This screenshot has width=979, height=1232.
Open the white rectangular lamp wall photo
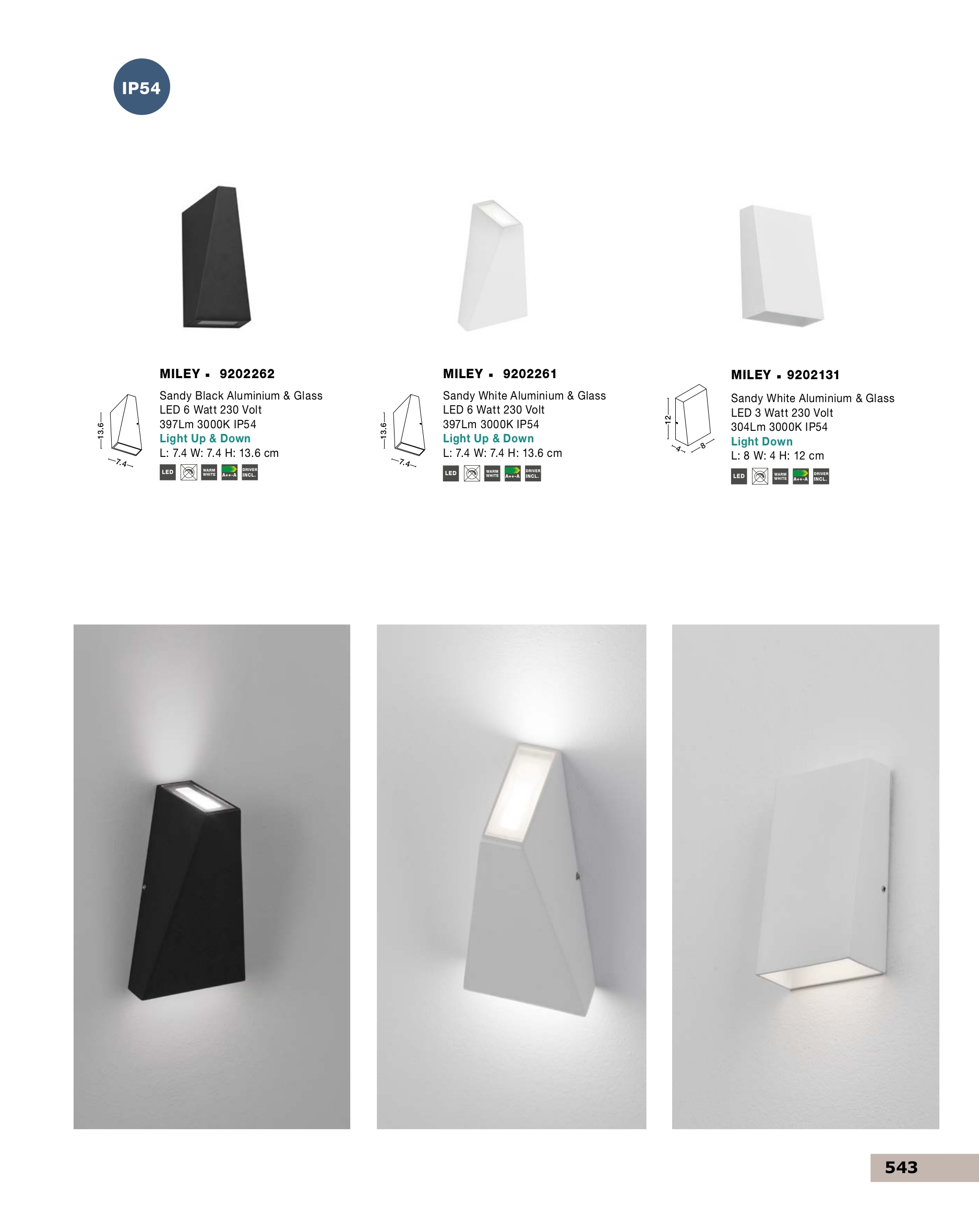coord(805,877)
